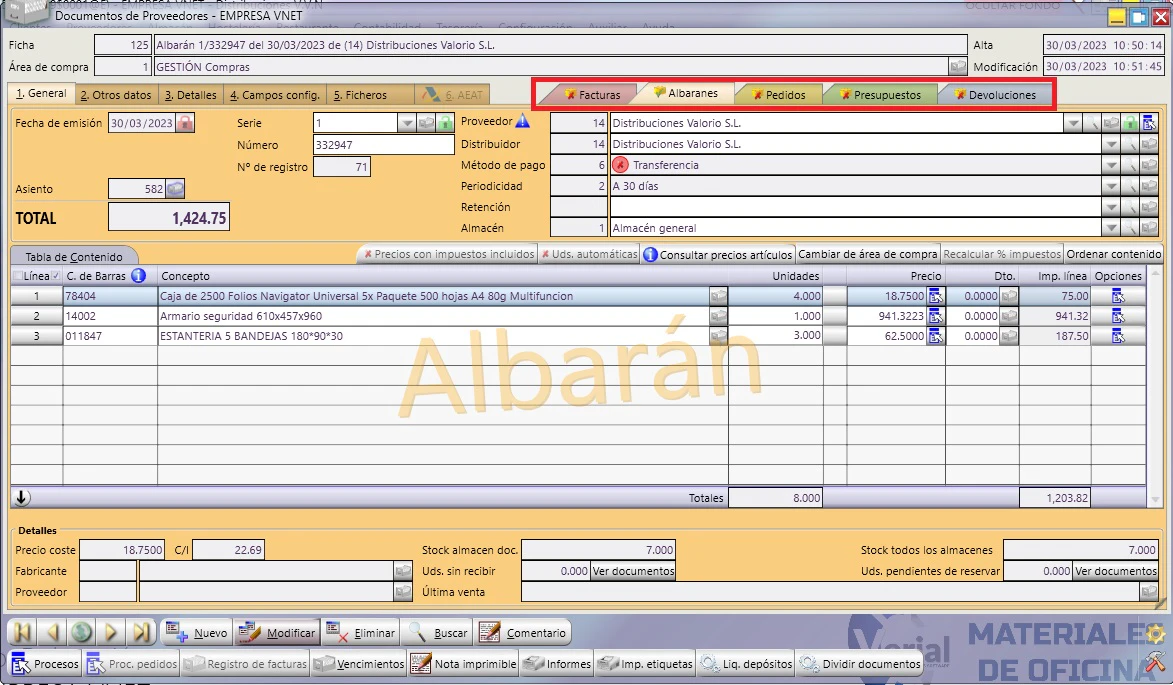Expand the Serie dropdown
Viewport: 1173px width, 685px height.
pyautogui.click(x=406, y=123)
